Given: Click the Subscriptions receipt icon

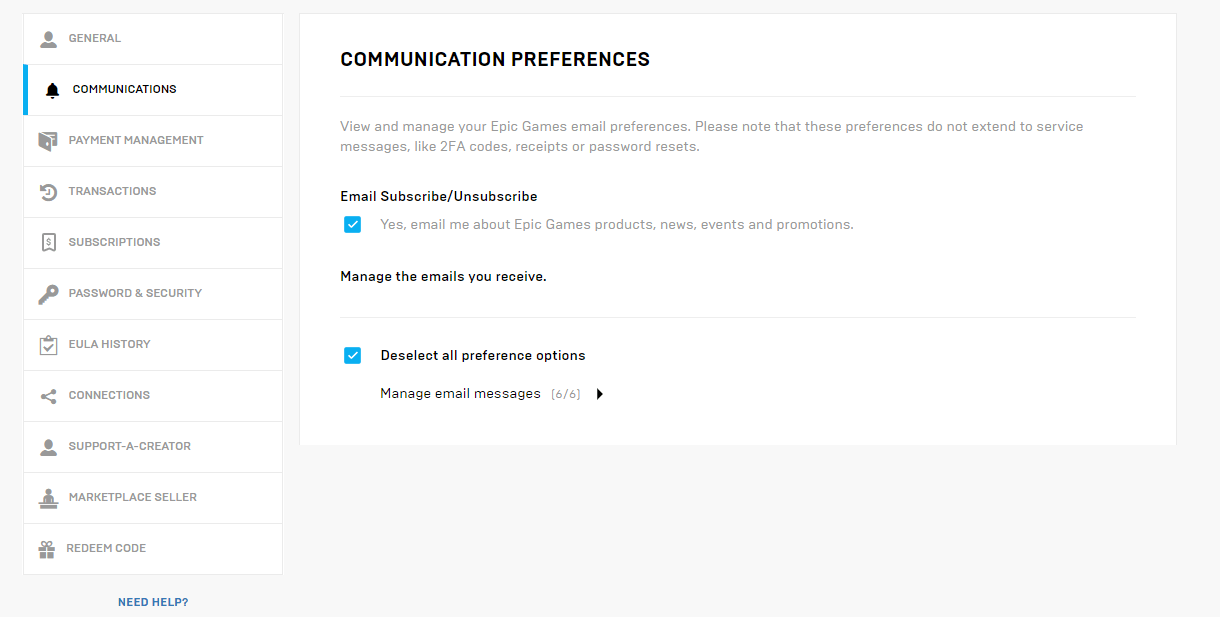Looking at the screenshot, I should (48, 243).
